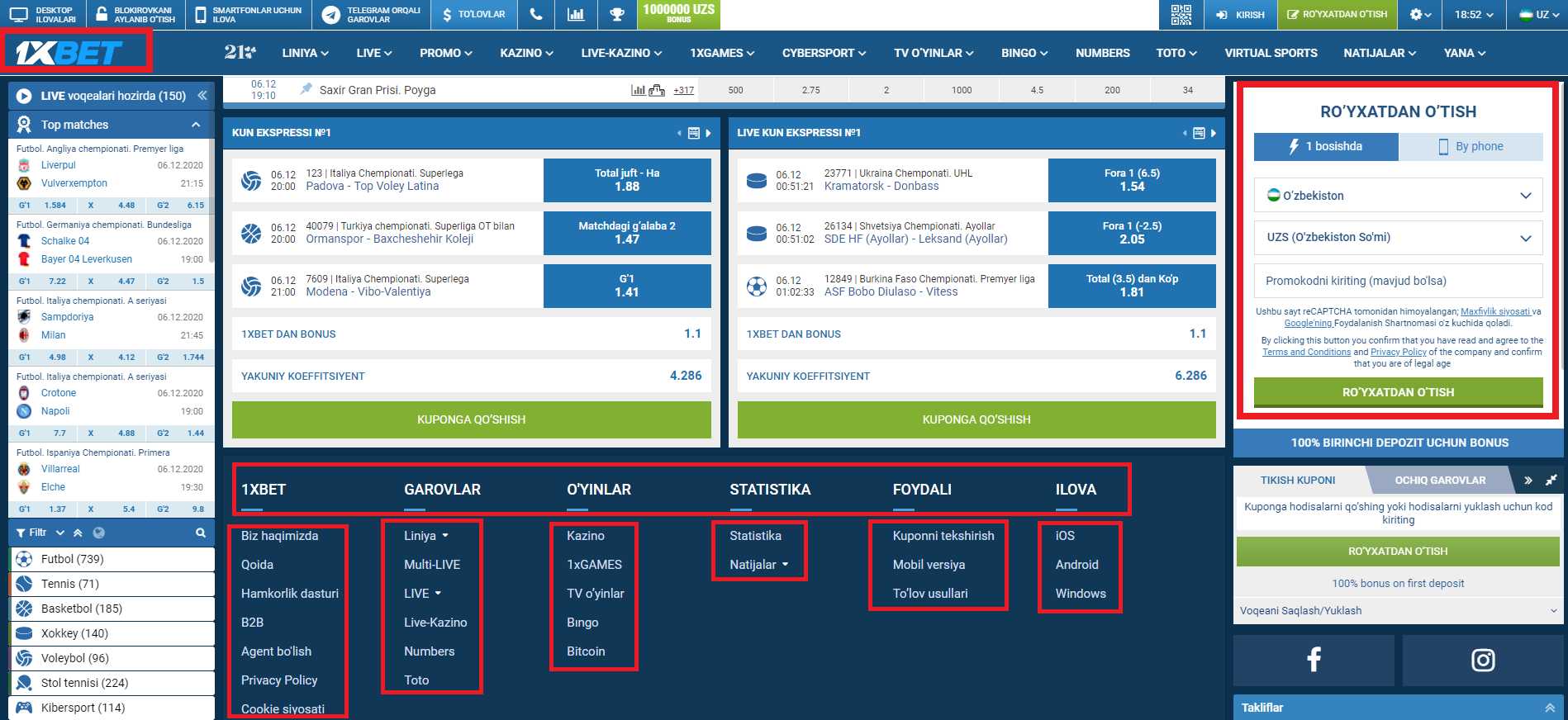Click the KIRISH login button

[1241, 14]
